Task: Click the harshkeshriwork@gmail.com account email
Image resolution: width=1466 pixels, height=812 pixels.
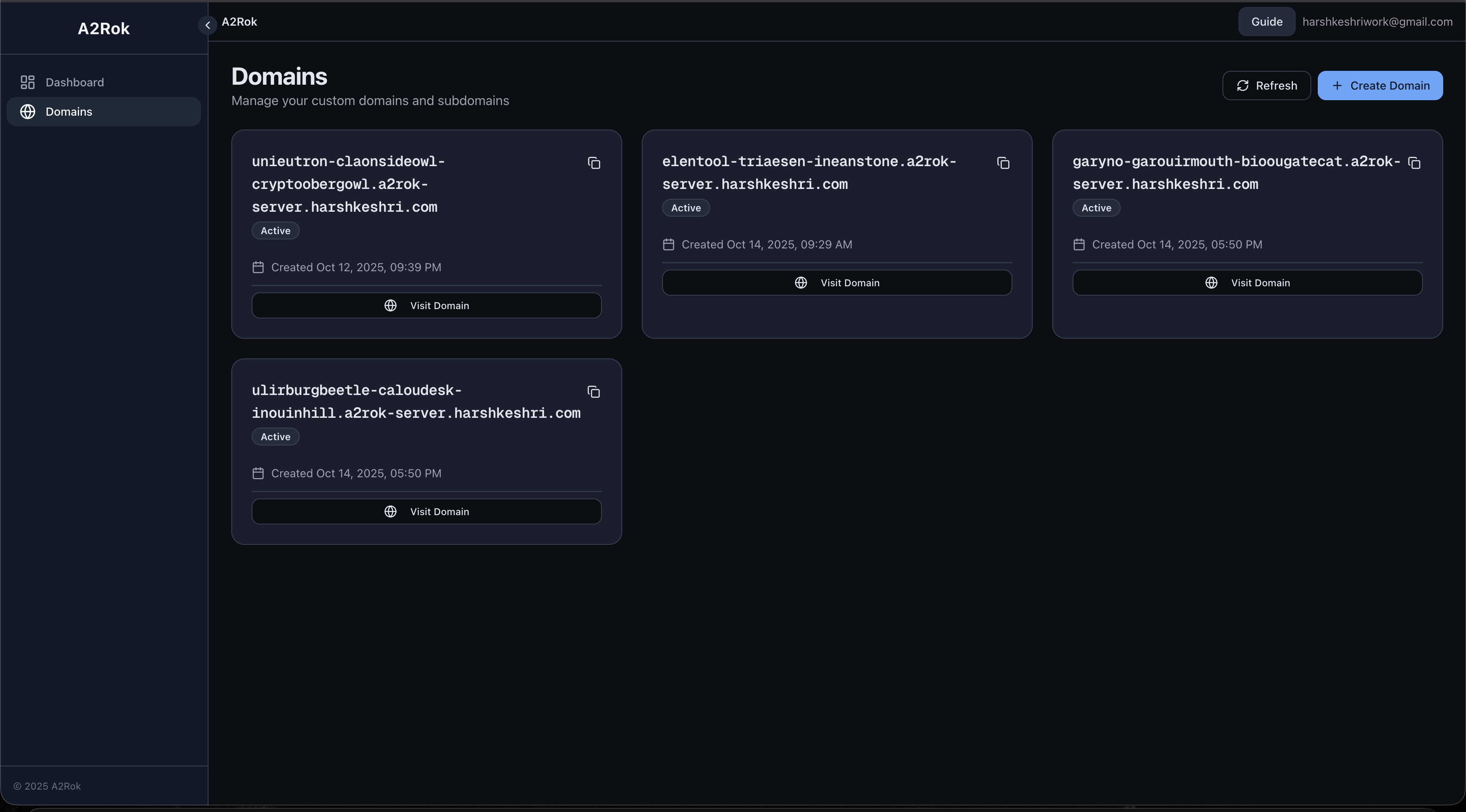Action: 1377,22
